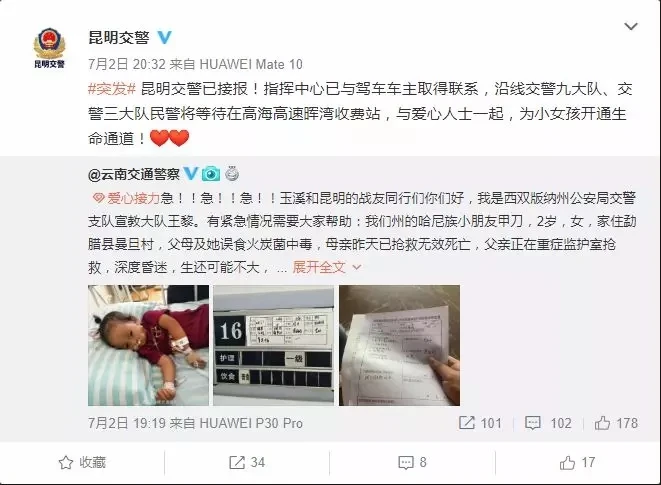Open the 7月2日 20:32 post timestamp
The image size is (661, 485).
pos(127,64)
